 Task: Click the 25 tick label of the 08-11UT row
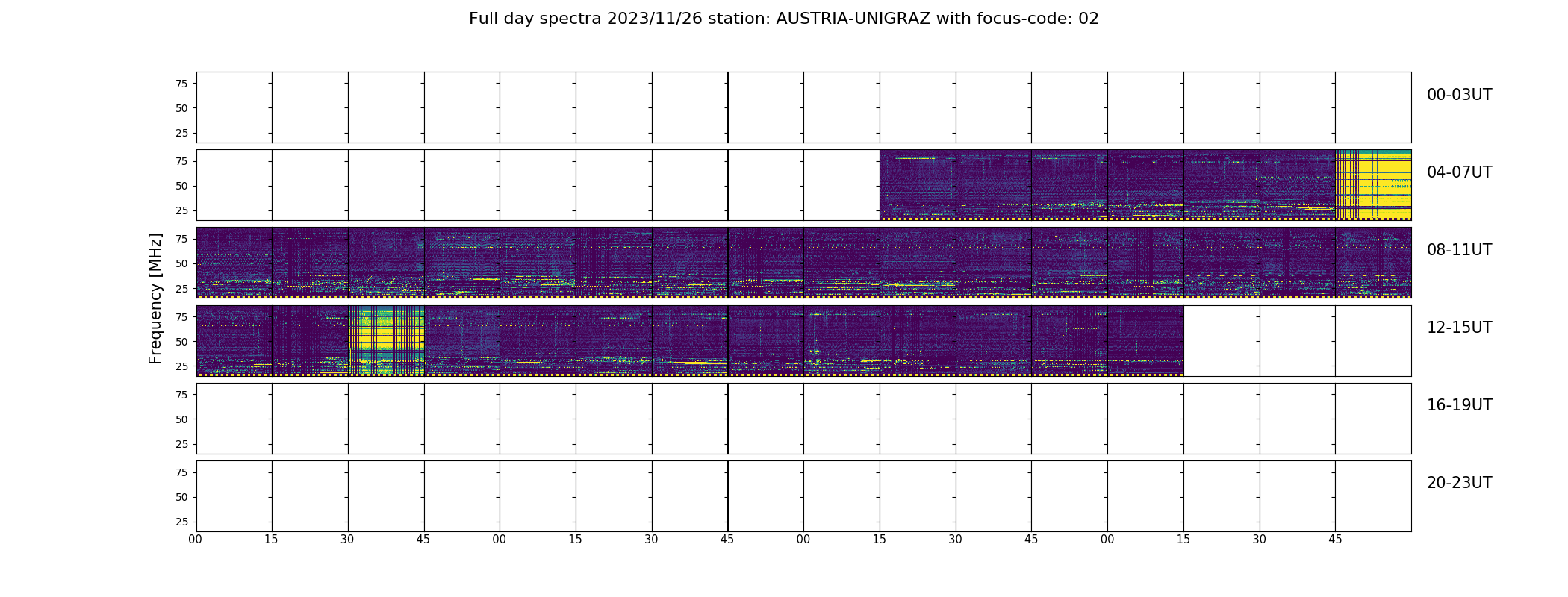(x=181, y=288)
